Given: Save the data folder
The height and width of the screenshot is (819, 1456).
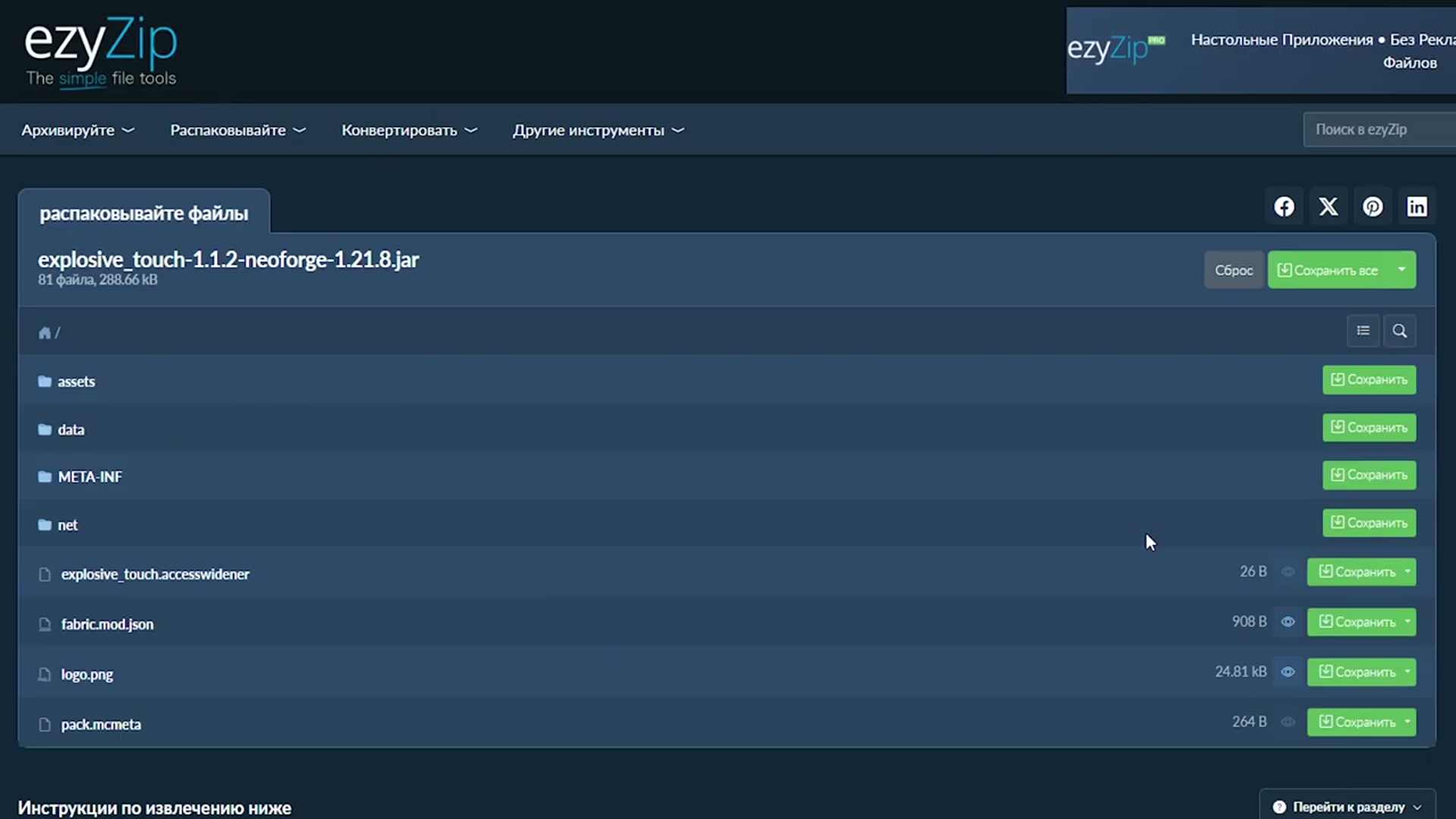Looking at the screenshot, I should coord(1369,428).
